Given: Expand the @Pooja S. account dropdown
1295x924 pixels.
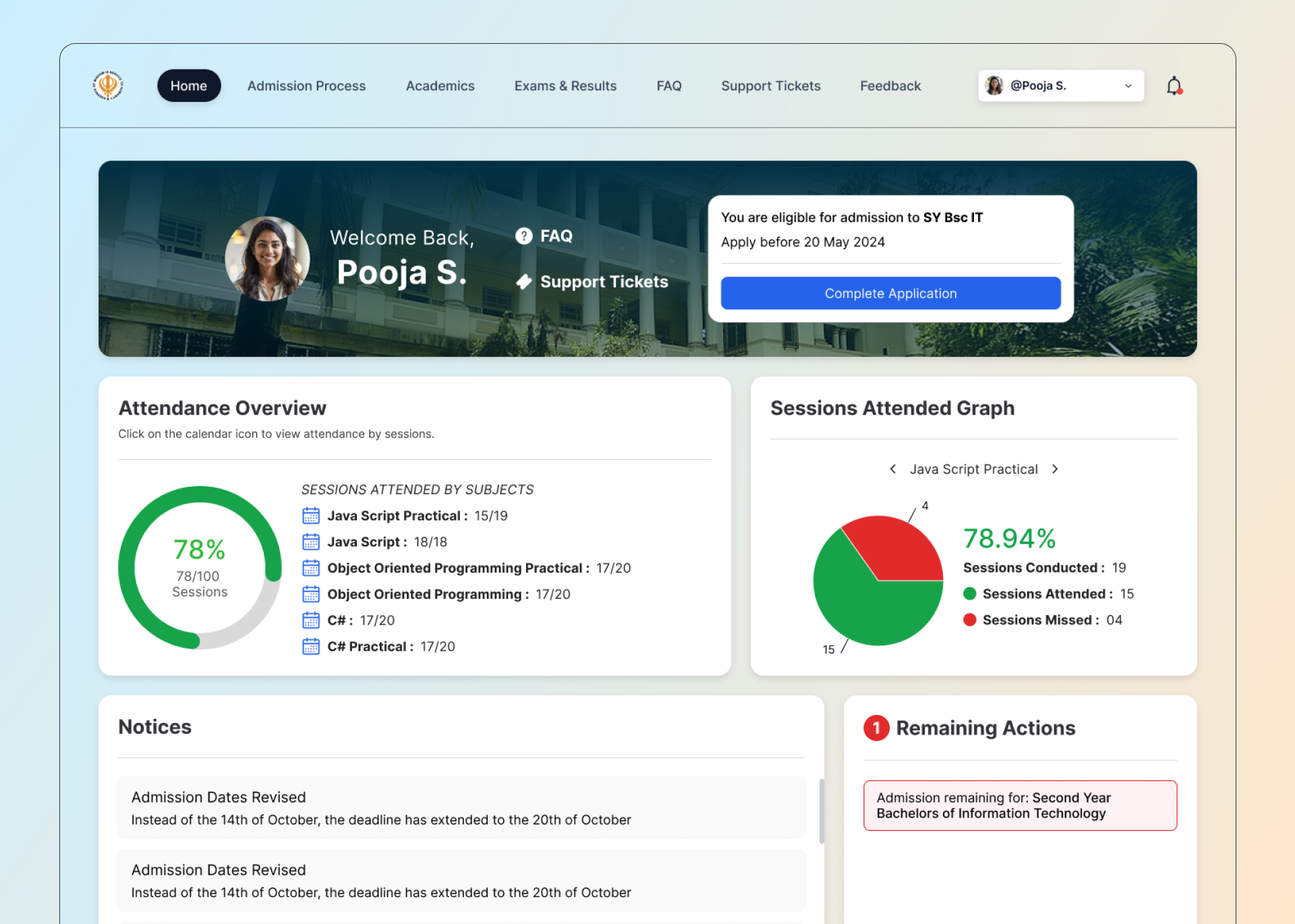Looking at the screenshot, I should pyautogui.click(x=1061, y=86).
